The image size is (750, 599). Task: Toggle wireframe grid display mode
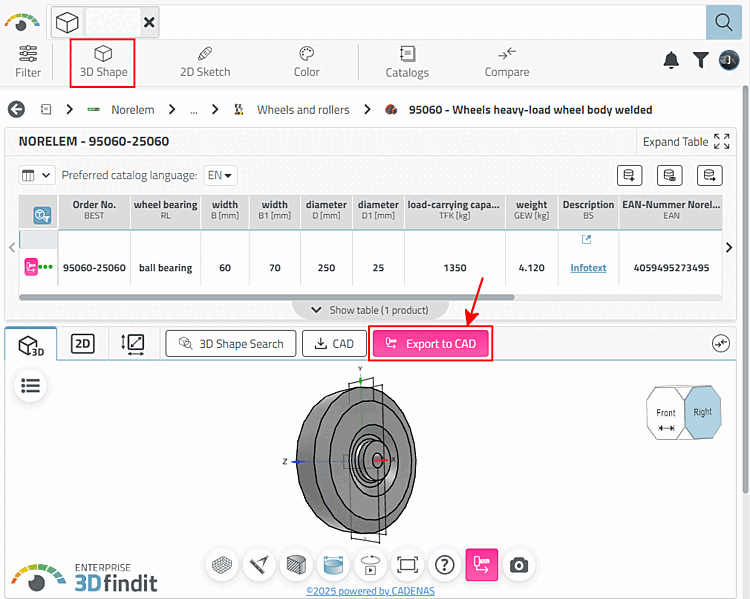222,565
